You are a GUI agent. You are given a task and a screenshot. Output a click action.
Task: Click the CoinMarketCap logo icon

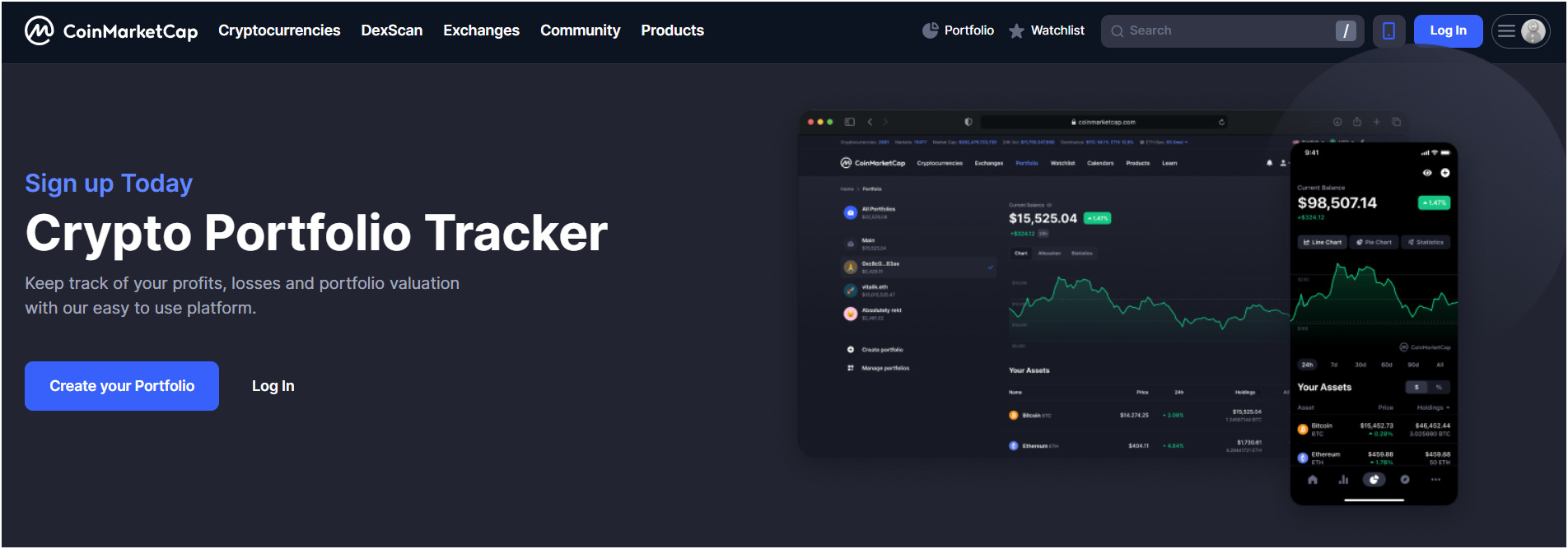[39, 30]
